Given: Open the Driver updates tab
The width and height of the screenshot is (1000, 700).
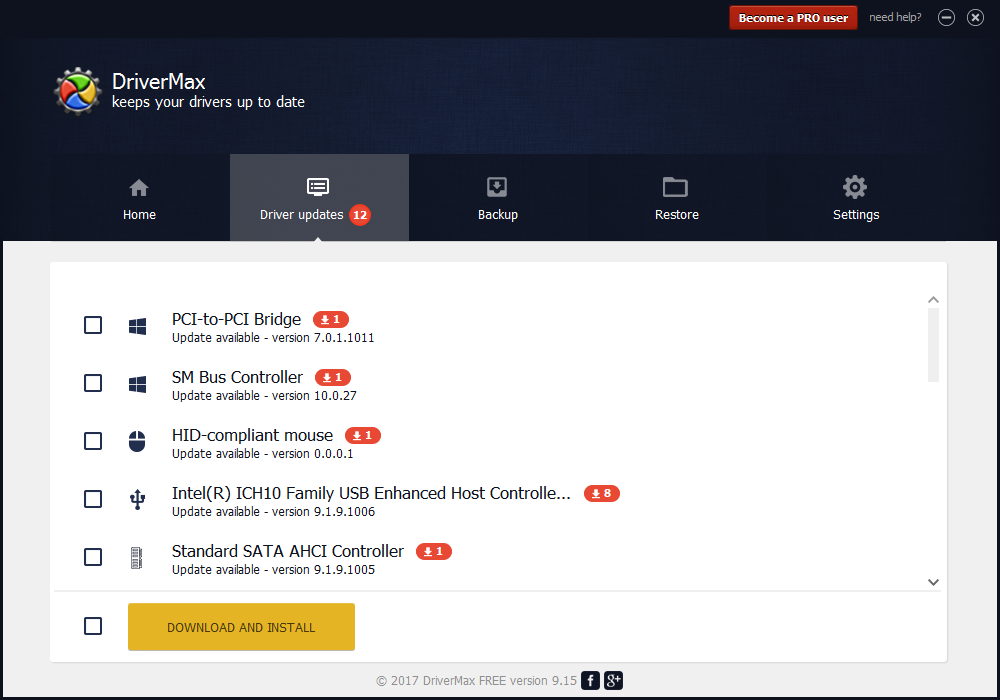Looking at the screenshot, I should pyautogui.click(x=319, y=198).
